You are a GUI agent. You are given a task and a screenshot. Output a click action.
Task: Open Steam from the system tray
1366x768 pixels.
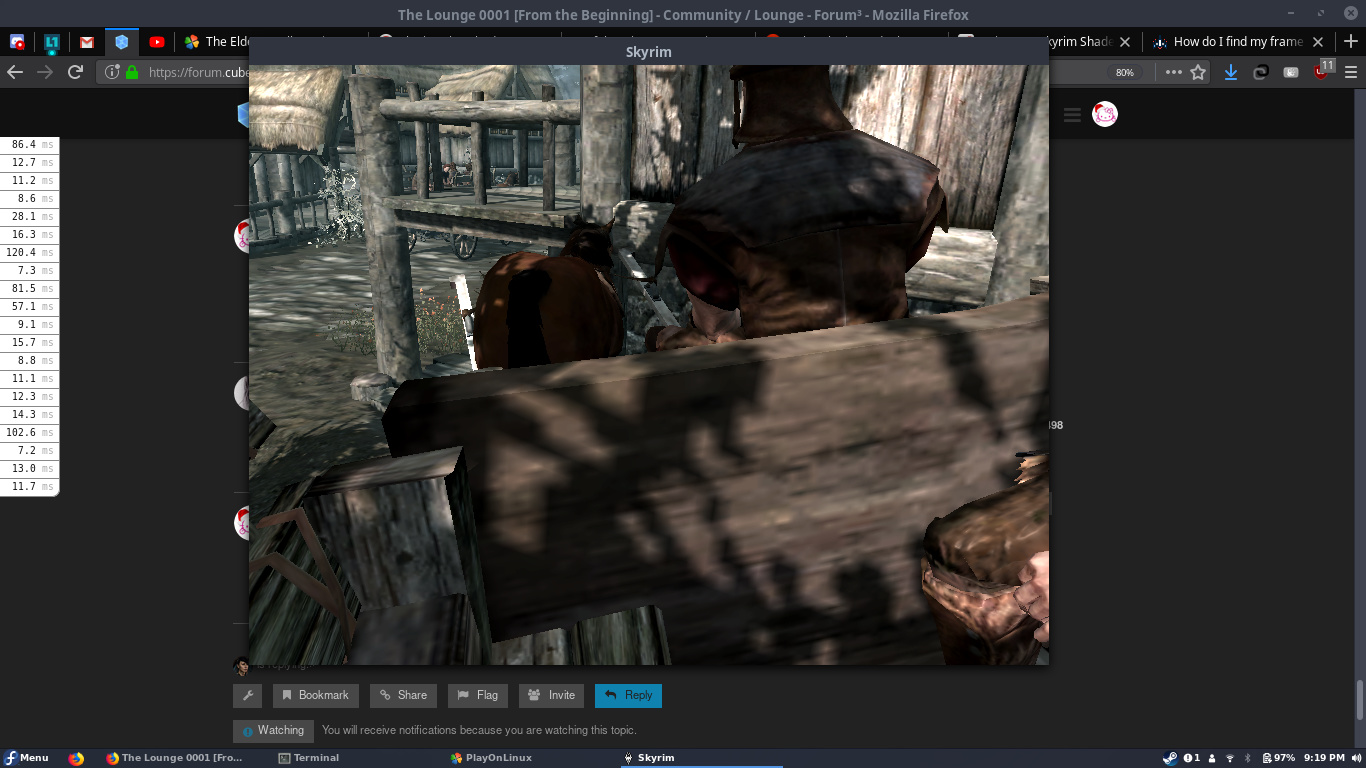pyautogui.click(x=1170, y=758)
